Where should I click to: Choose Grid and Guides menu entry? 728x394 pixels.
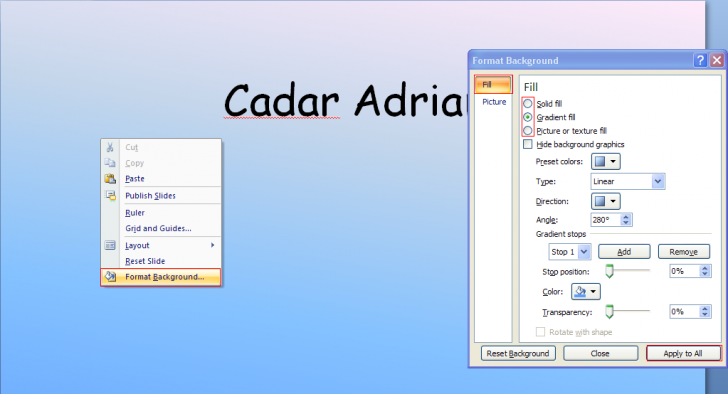coord(158,228)
